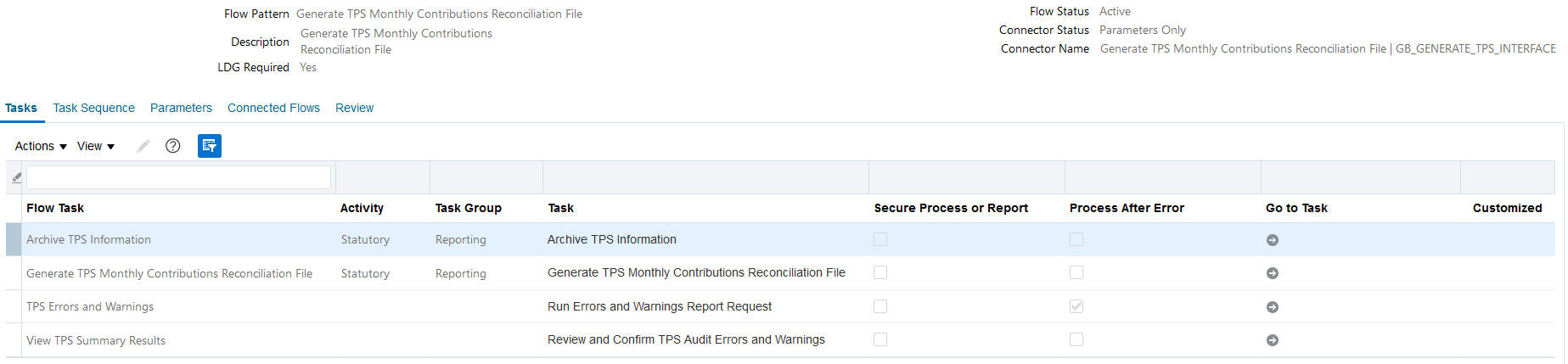1568x364 pixels.
Task: Sort by the Flow Task column header
Action: pyautogui.click(x=55, y=208)
